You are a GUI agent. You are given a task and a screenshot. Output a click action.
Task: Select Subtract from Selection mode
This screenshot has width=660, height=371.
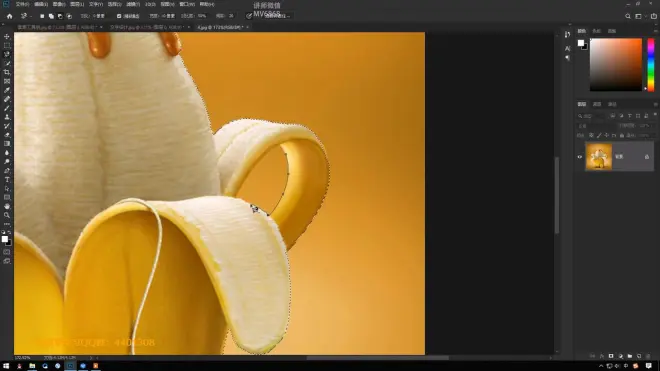coord(60,16)
